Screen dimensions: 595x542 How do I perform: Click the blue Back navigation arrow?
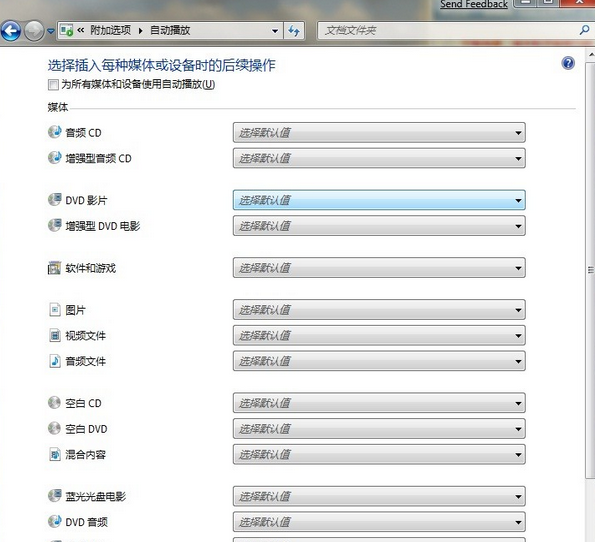coord(11,31)
